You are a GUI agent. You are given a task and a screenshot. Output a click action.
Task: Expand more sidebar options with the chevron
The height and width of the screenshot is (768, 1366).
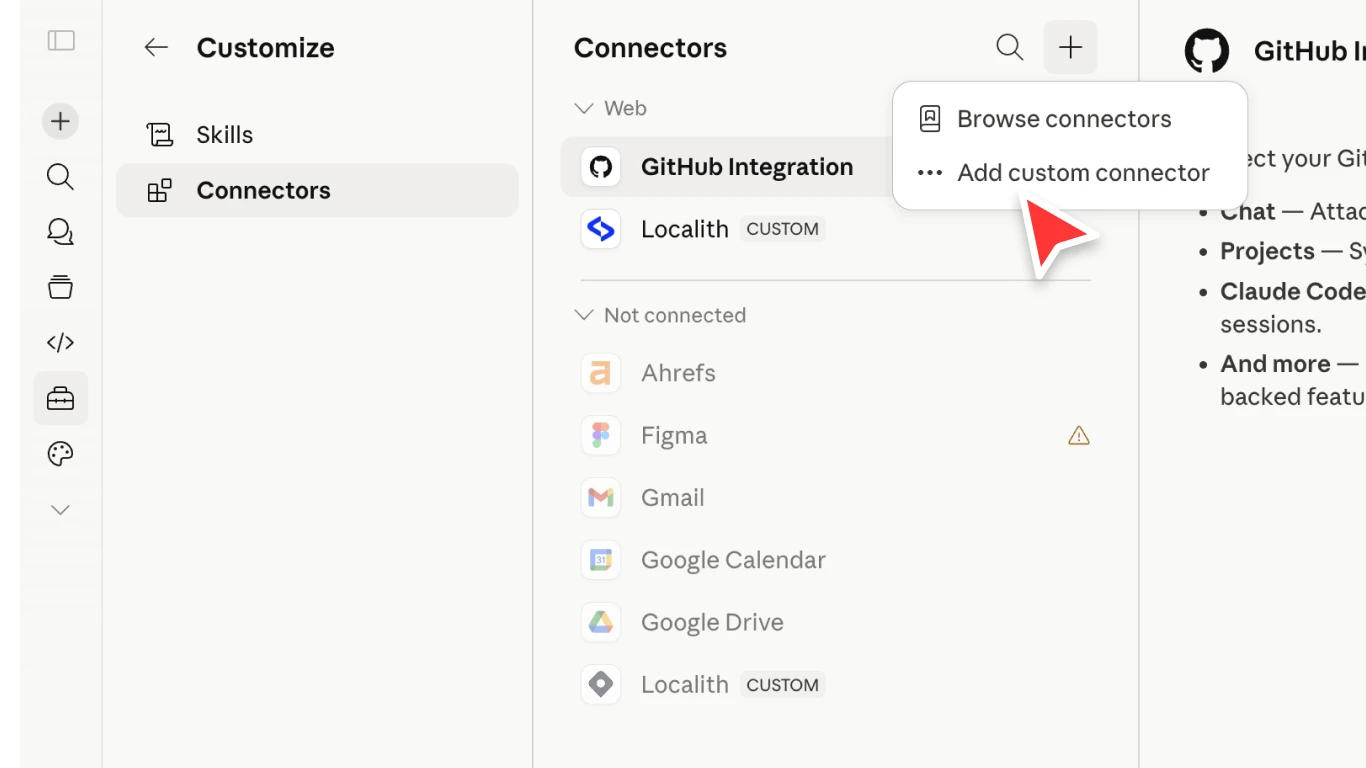60,509
